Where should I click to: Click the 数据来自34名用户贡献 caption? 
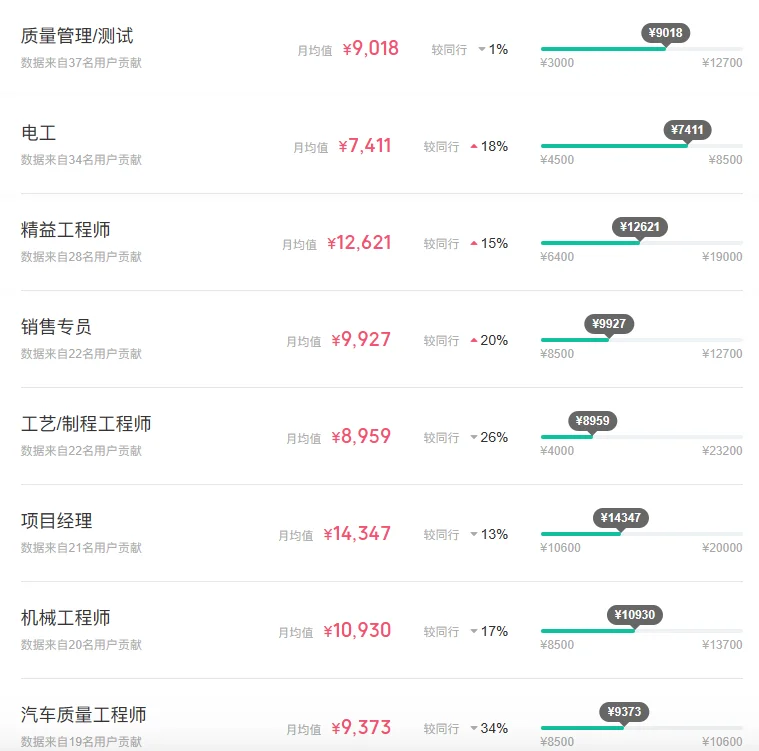point(81,159)
